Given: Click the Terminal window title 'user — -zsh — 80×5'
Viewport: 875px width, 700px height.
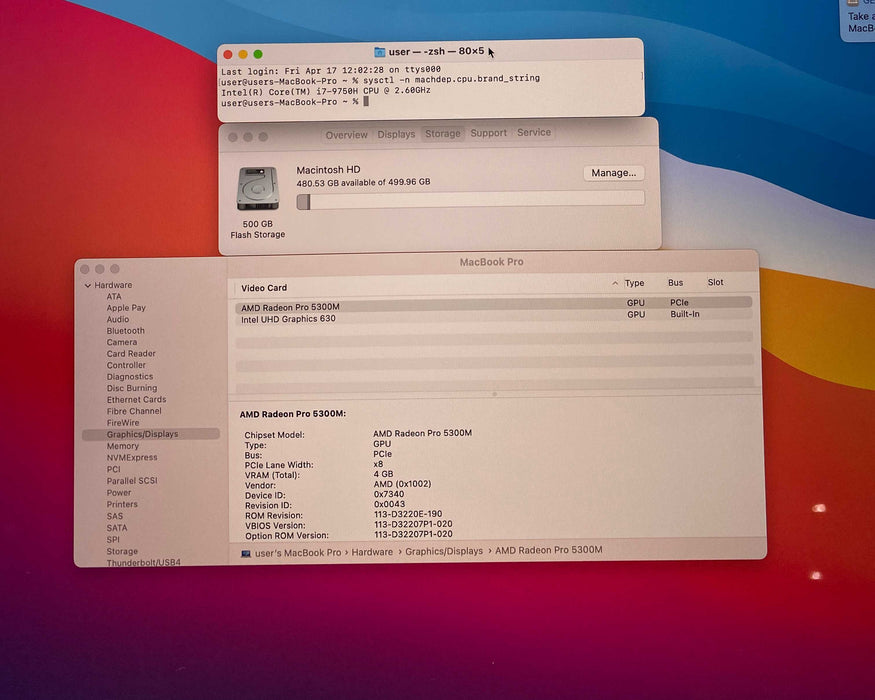Looking at the screenshot, I should pyautogui.click(x=436, y=51).
